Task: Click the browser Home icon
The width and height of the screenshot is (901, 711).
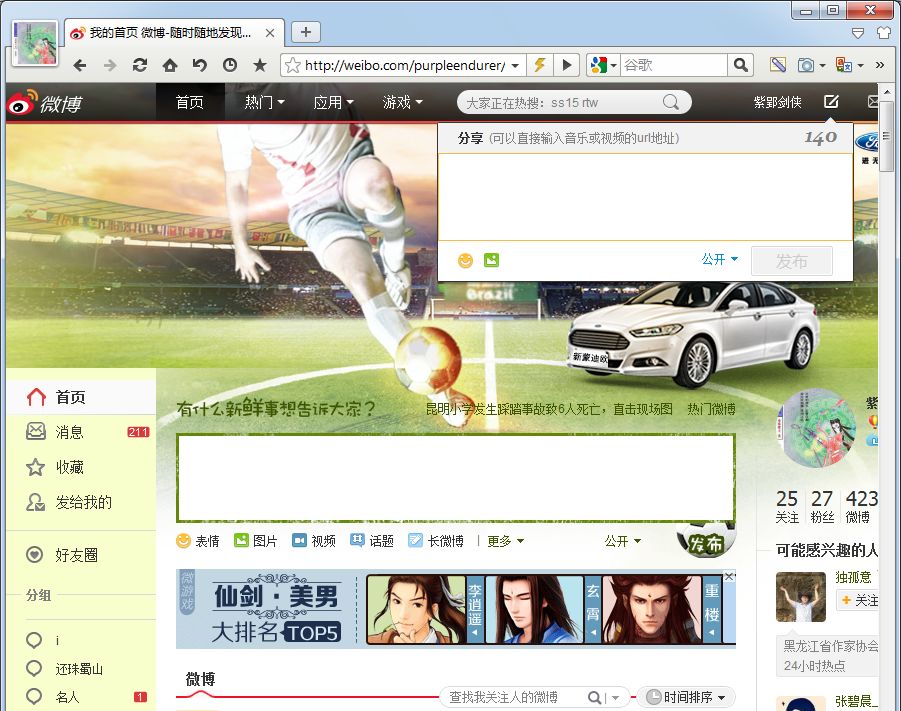Action: [170, 65]
